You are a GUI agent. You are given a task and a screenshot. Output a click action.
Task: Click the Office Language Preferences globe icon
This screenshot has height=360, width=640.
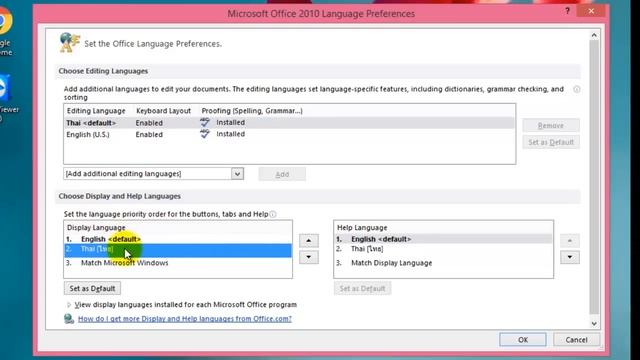pyautogui.click(x=69, y=42)
